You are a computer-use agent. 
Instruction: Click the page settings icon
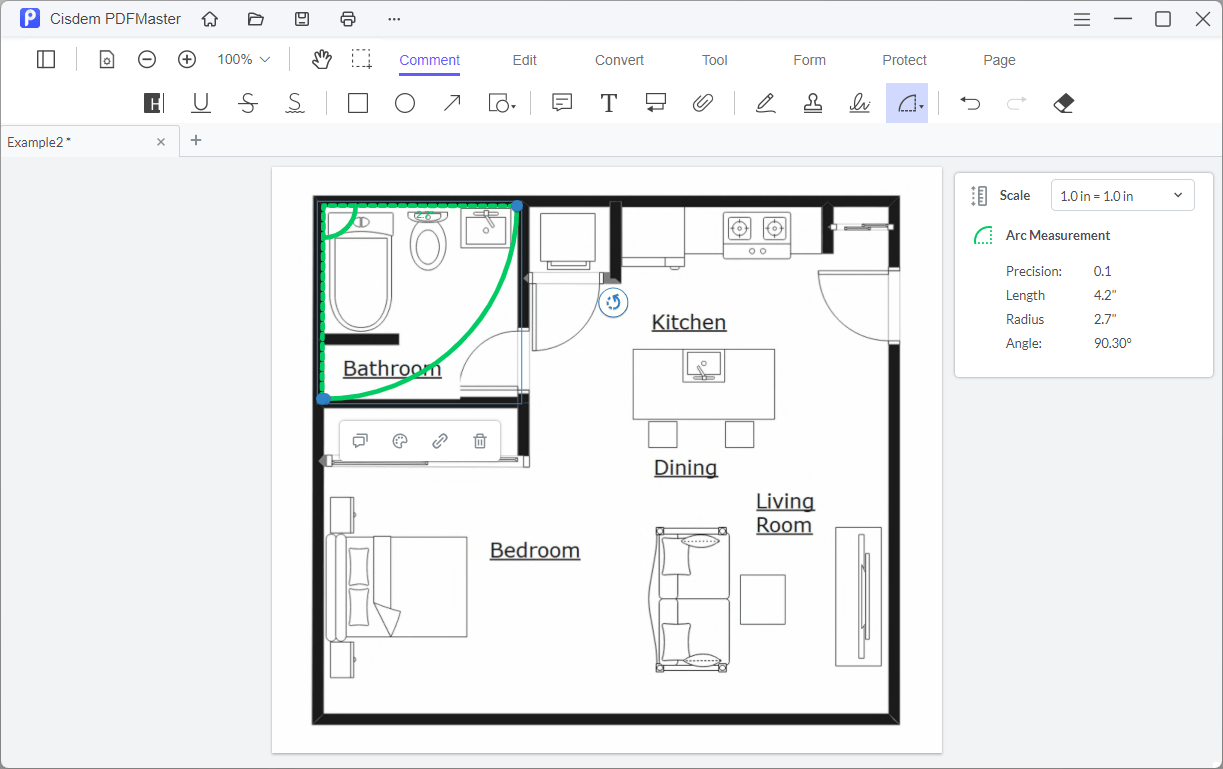tap(107, 60)
